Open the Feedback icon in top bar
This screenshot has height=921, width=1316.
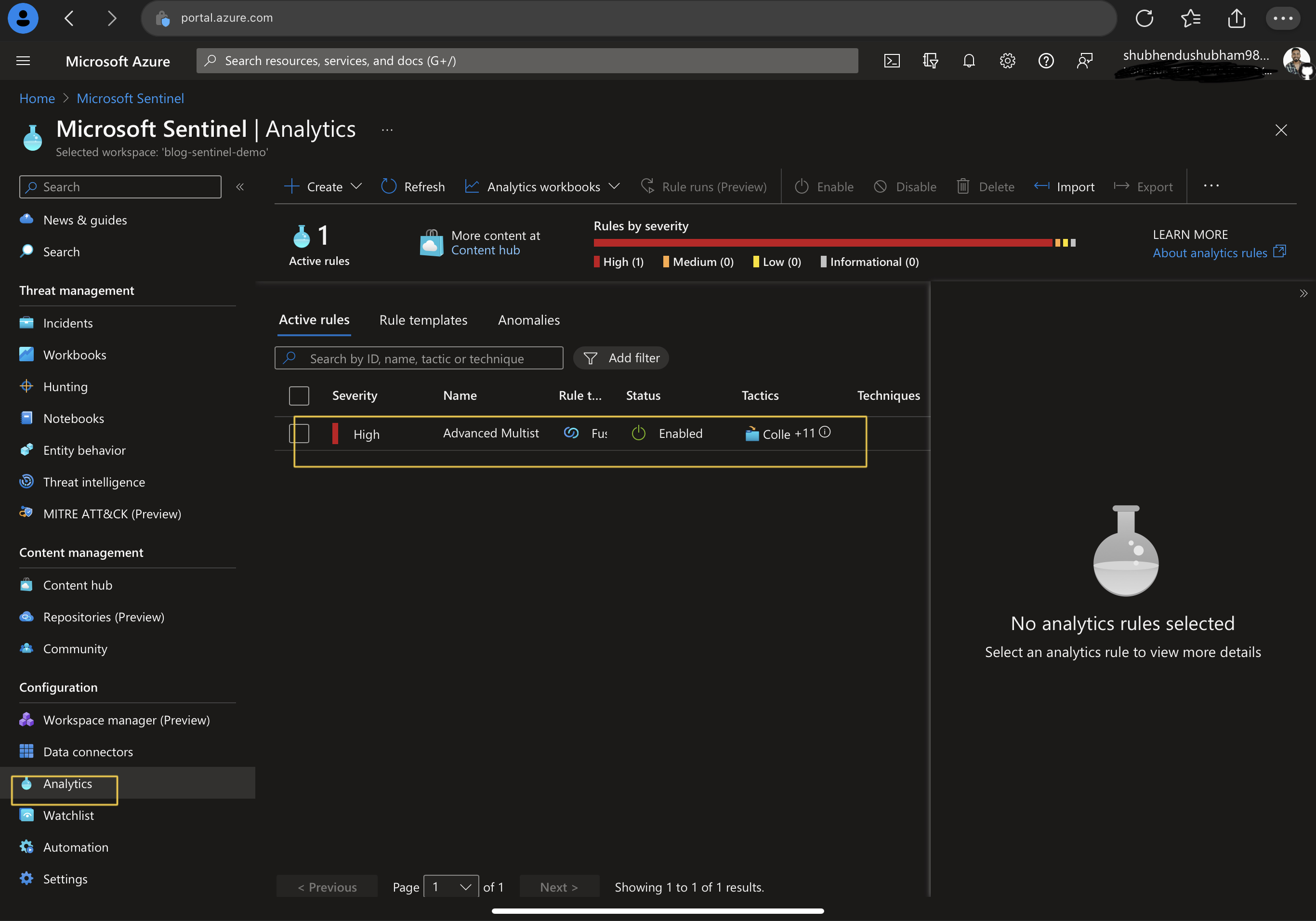tap(1084, 61)
